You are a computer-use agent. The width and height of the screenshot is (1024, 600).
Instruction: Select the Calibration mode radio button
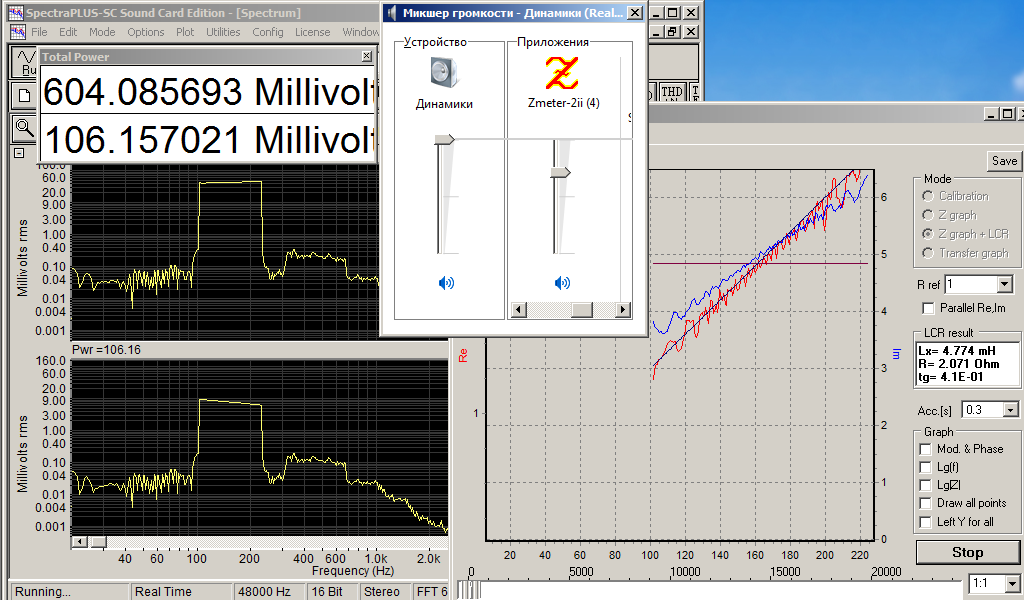(x=928, y=196)
